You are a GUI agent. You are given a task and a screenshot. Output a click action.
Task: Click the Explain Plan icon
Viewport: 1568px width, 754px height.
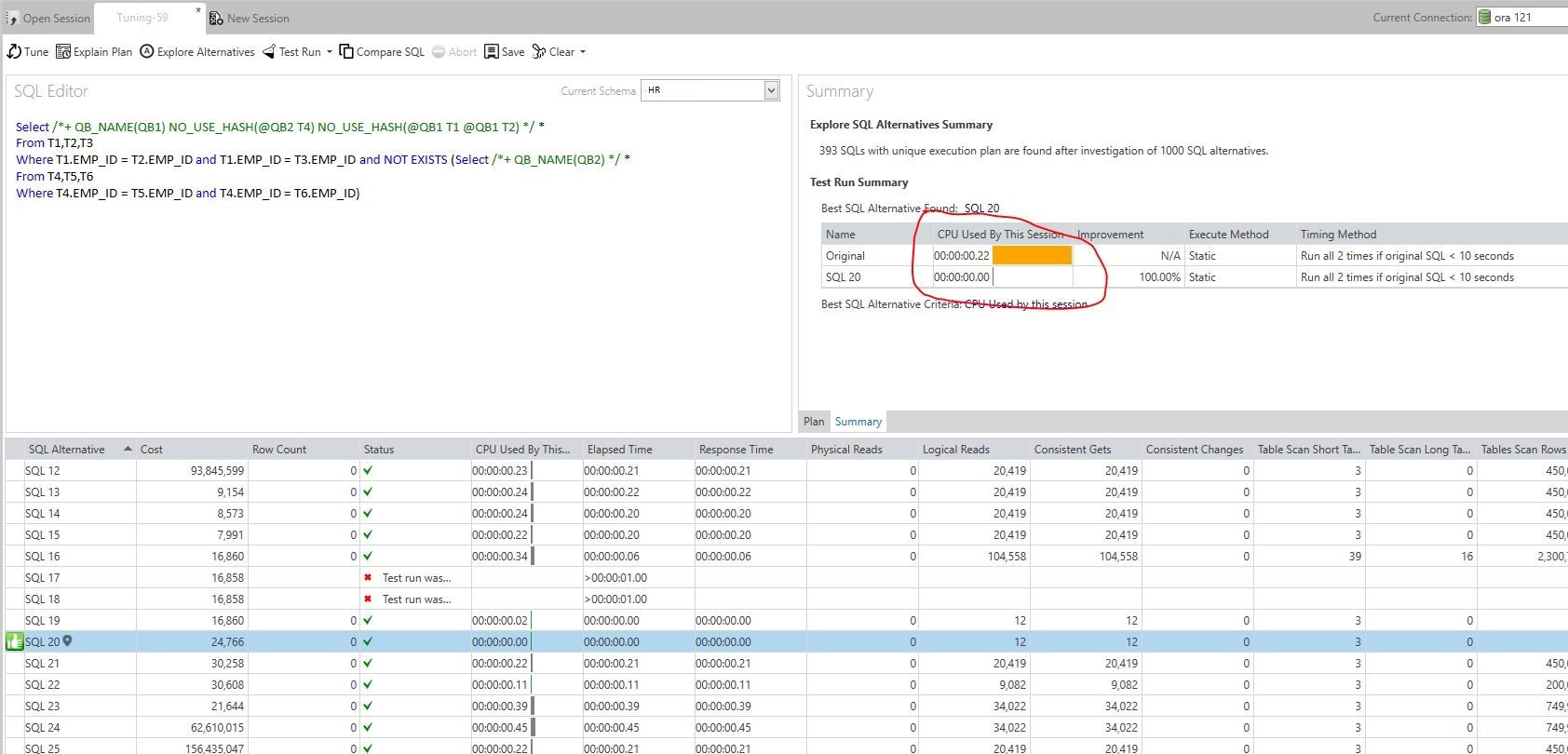point(63,52)
